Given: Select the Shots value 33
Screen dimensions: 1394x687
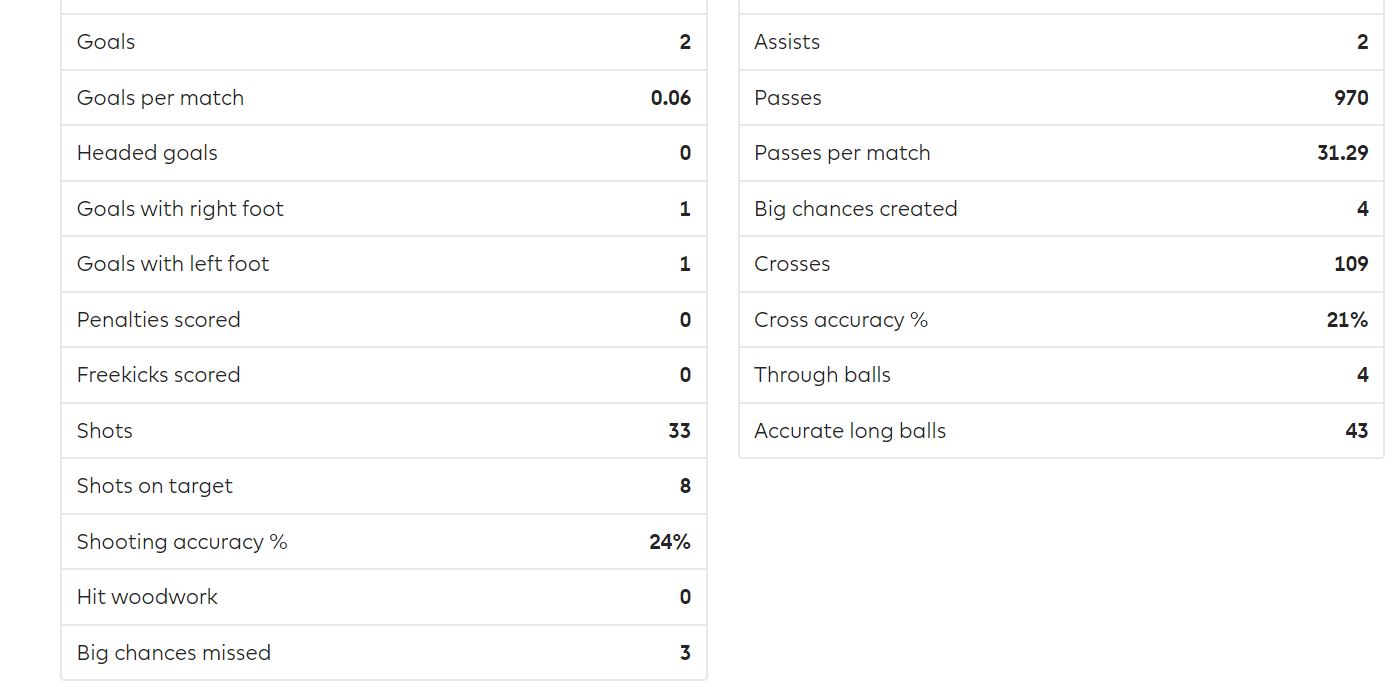Looking at the screenshot, I should coord(679,431).
